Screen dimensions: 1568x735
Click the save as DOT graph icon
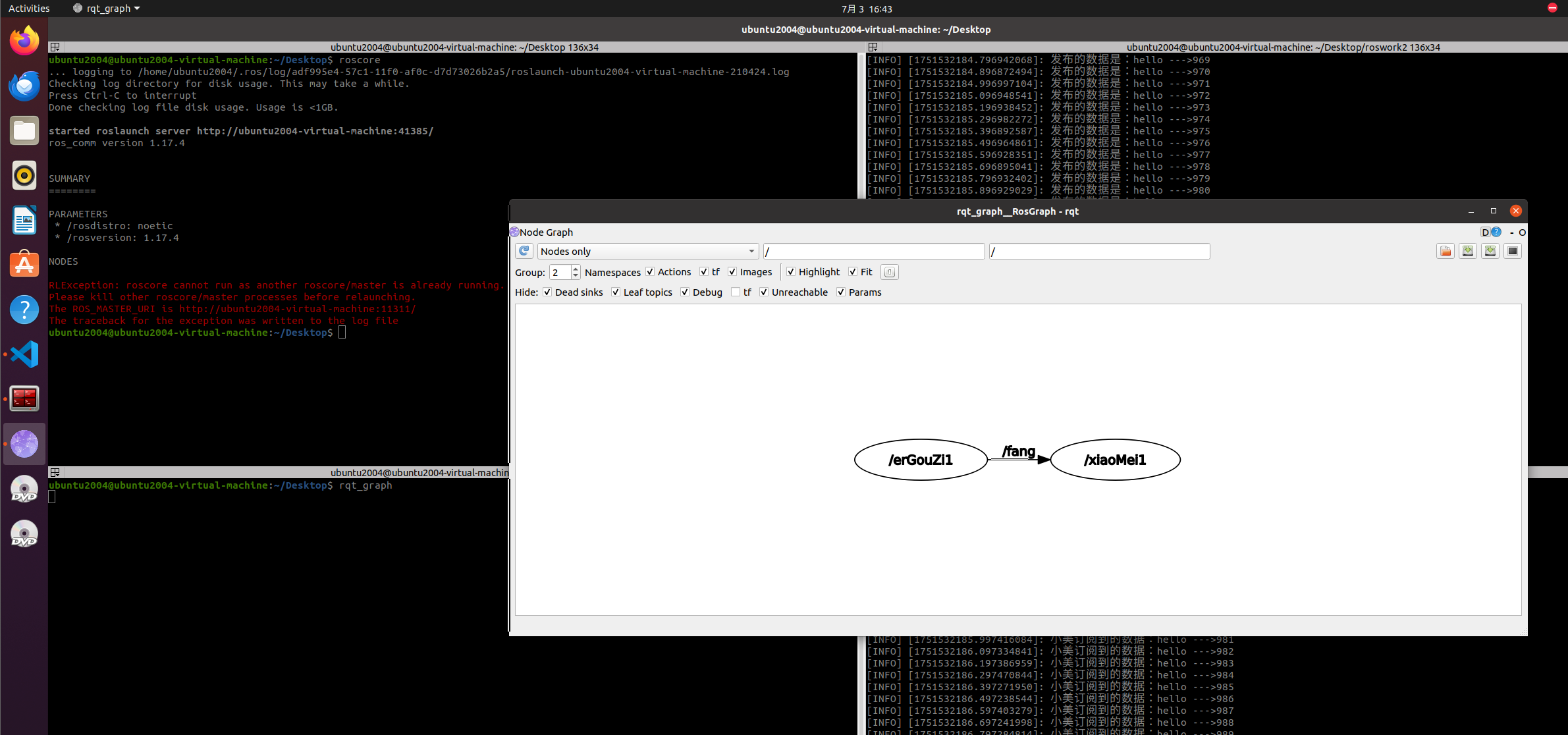pos(1467,251)
